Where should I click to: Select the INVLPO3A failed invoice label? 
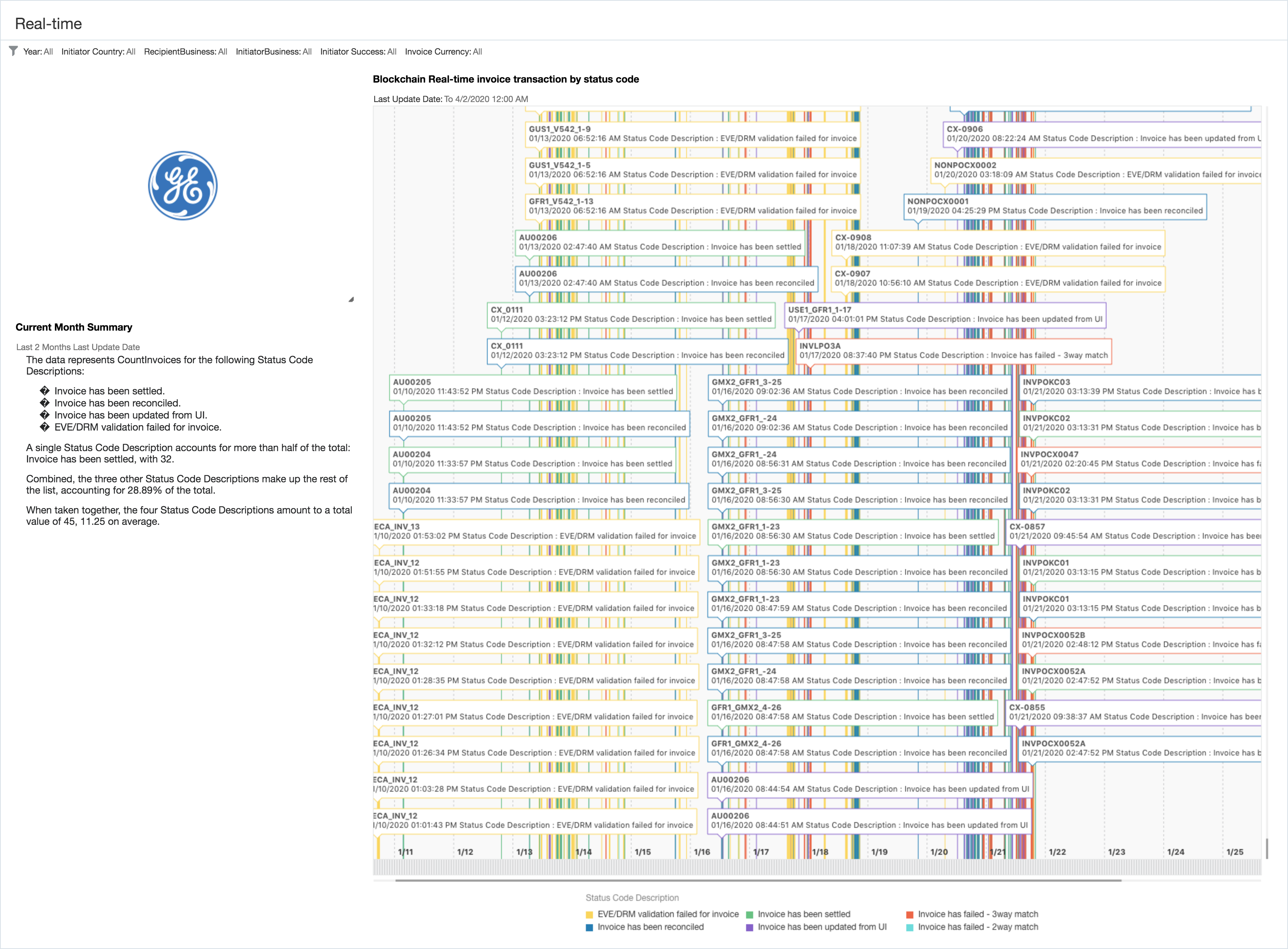click(x=954, y=351)
